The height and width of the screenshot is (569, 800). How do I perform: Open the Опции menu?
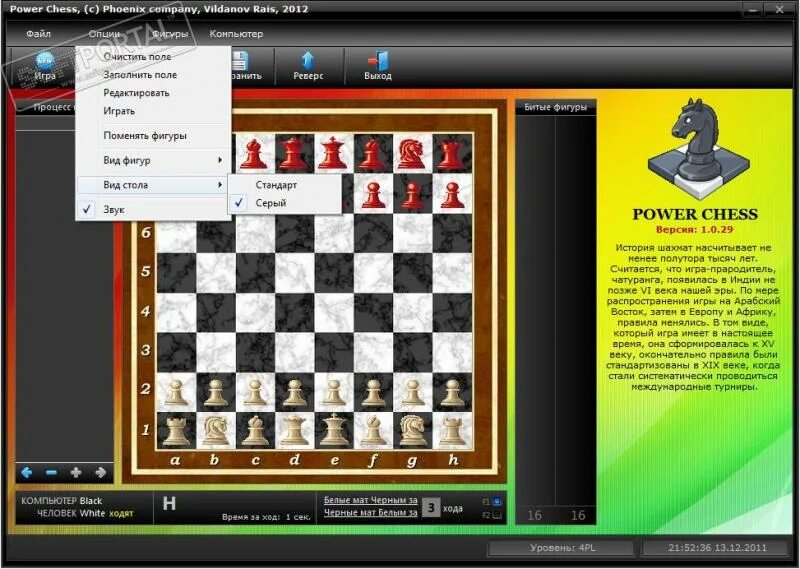point(104,34)
